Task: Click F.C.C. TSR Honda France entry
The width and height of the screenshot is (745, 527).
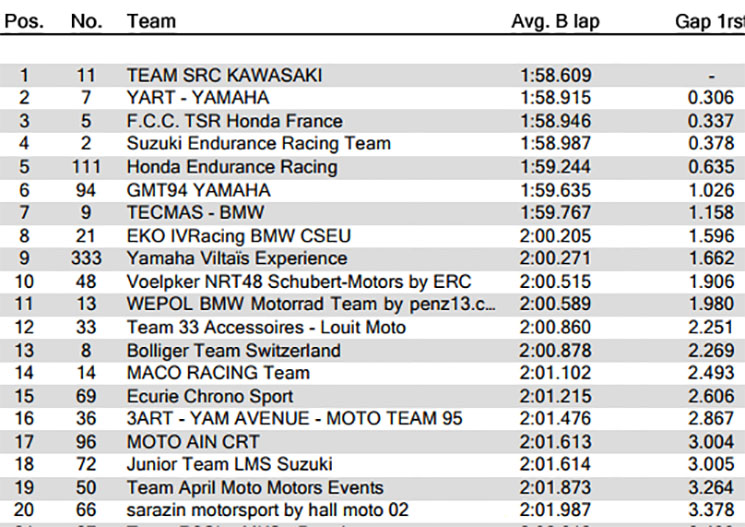Action: (234, 121)
